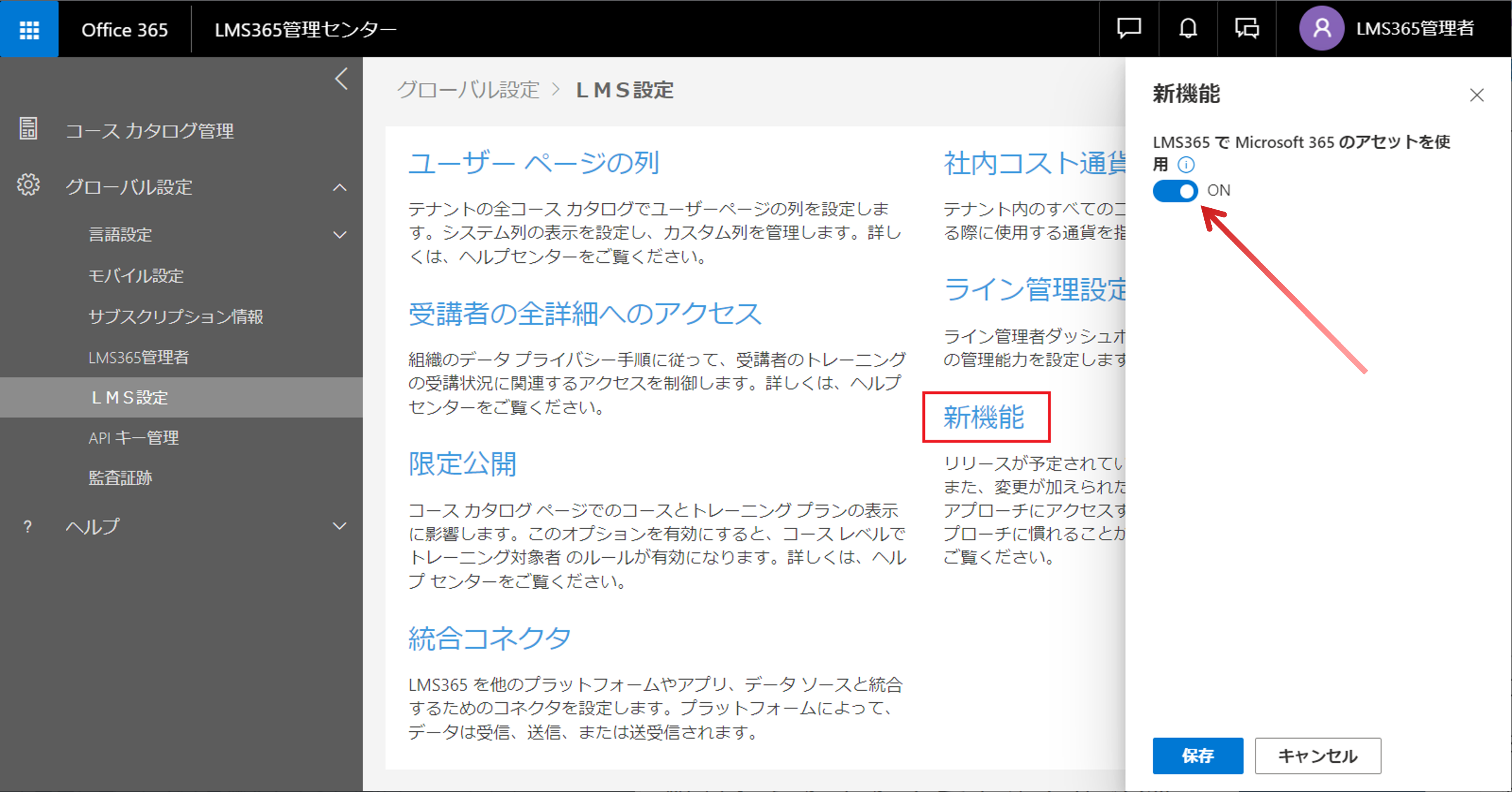
Task: Select グローバル設定 in sidebar
Action: (x=128, y=187)
